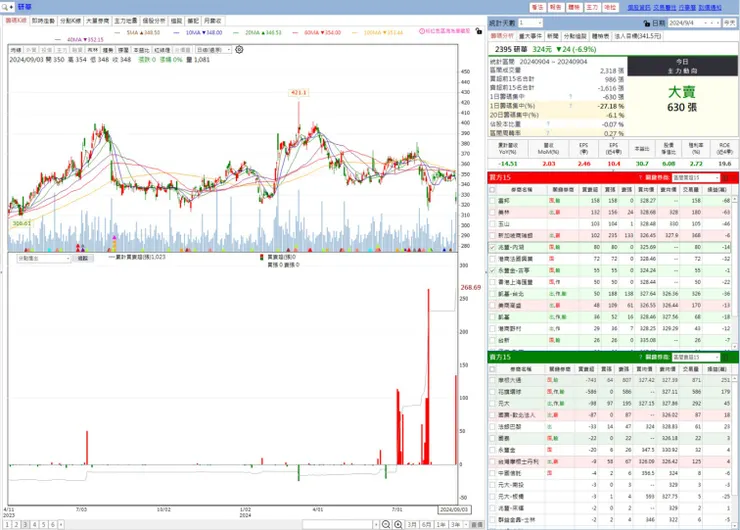Viewport: 740px width, 530px height.
Task: Click the pink clock notice icon above the chart
Action: 422,31
